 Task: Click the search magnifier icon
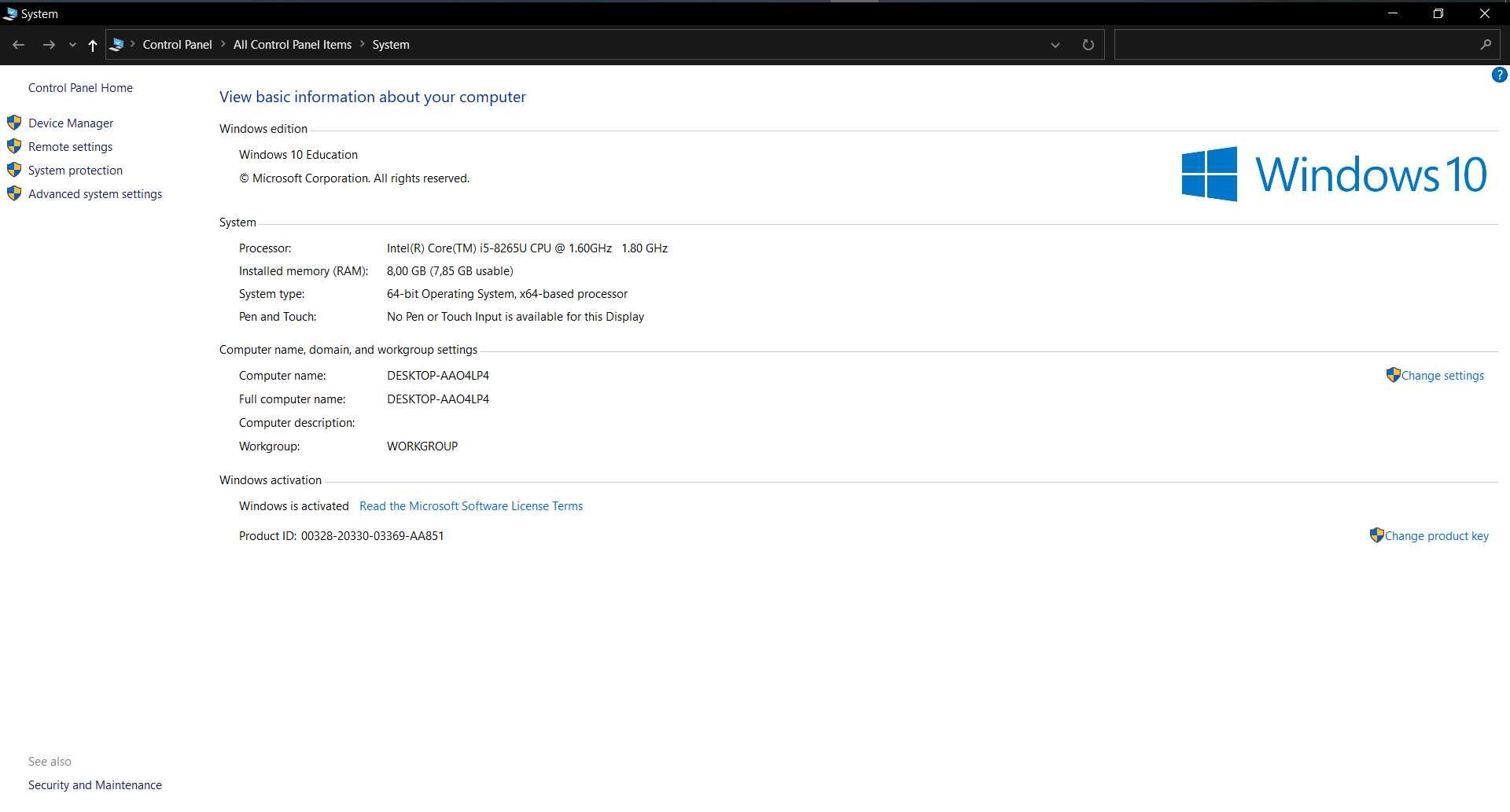1486,45
